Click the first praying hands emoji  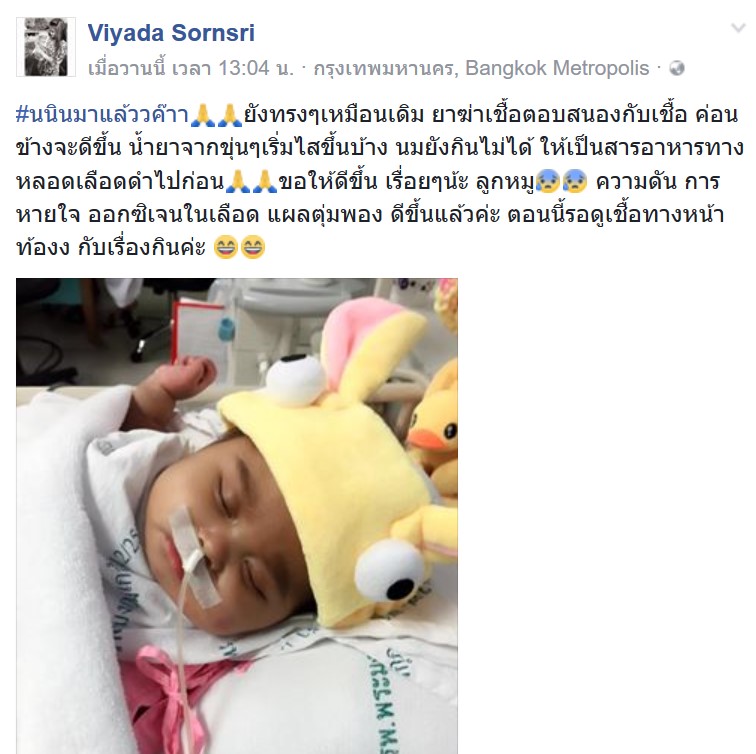click(203, 115)
